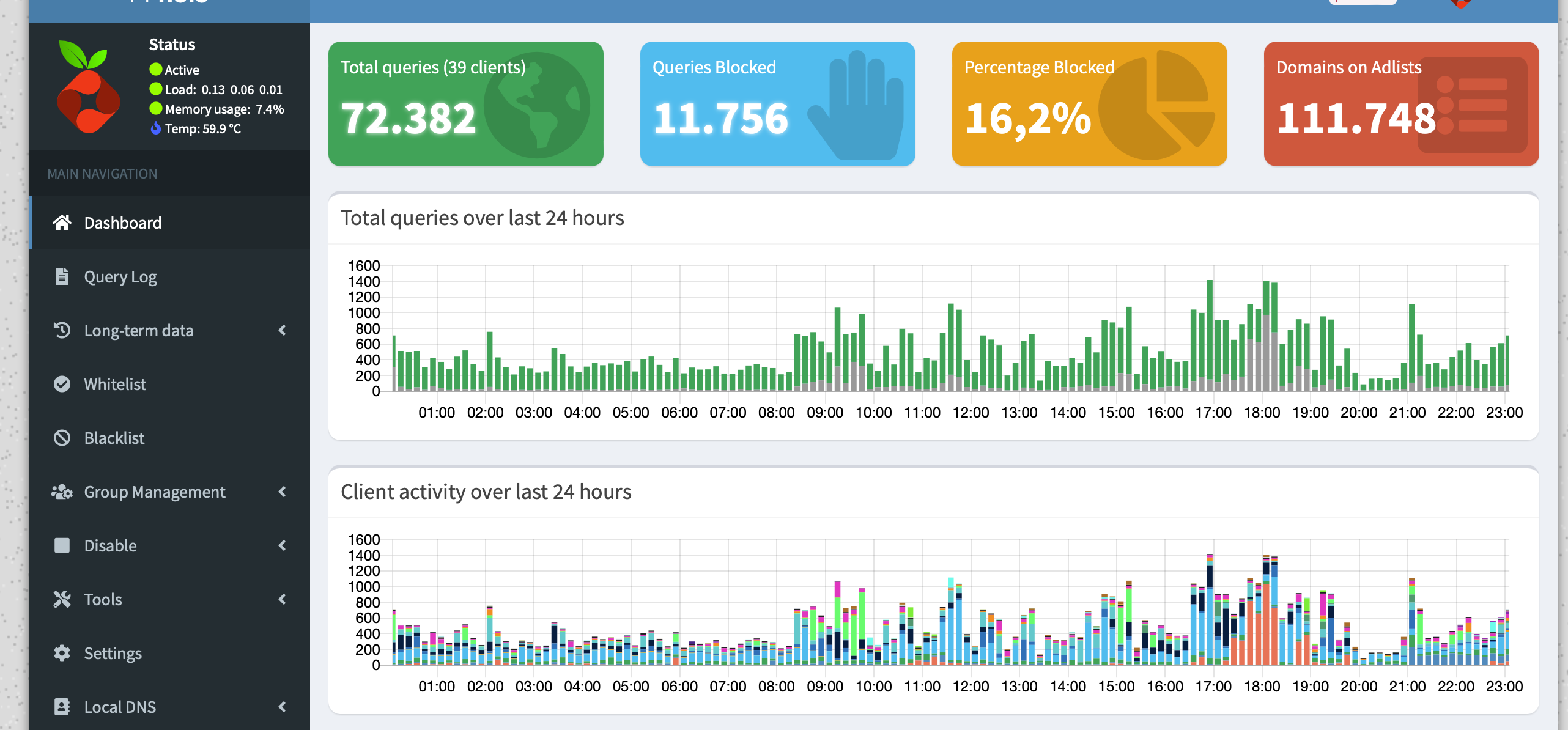
Task: Expand the Disable menu chevron
Action: pos(282,545)
